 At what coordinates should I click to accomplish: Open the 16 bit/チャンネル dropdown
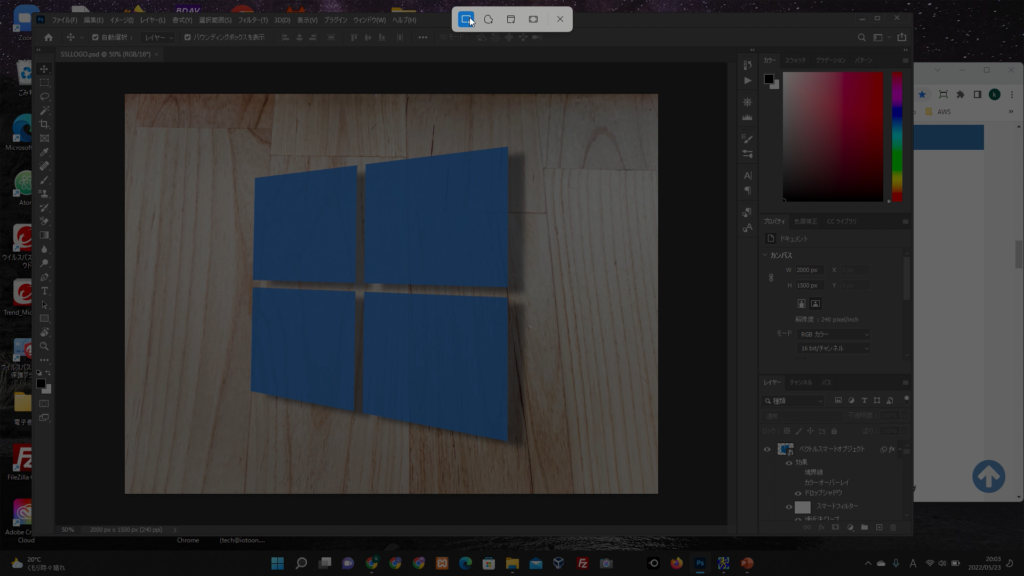coord(833,349)
